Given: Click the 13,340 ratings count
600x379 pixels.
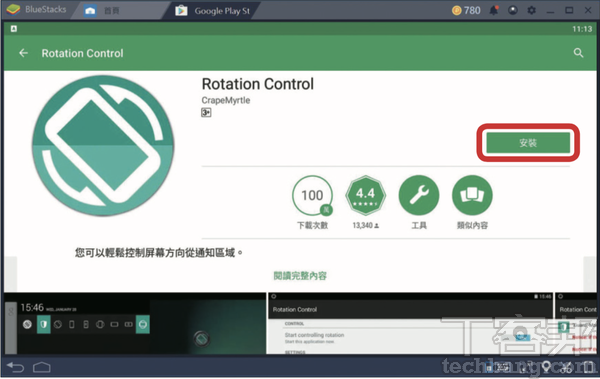Looking at the screenshot, I should (365, 225).
